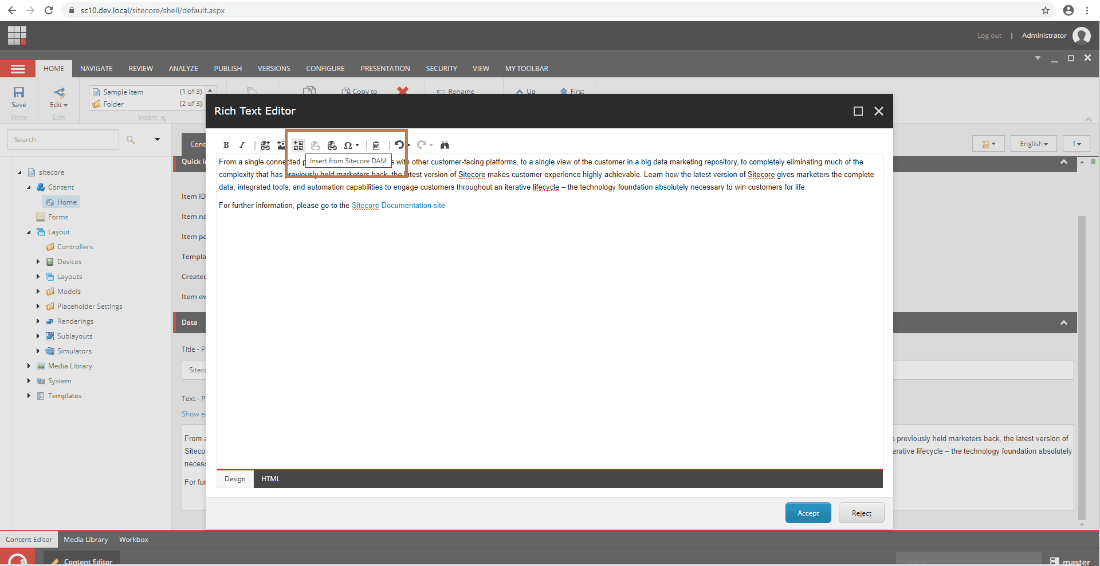Click the clipboard checklist icon in editor toolbar
The image size is (1100, 566).
pos(377,145)
